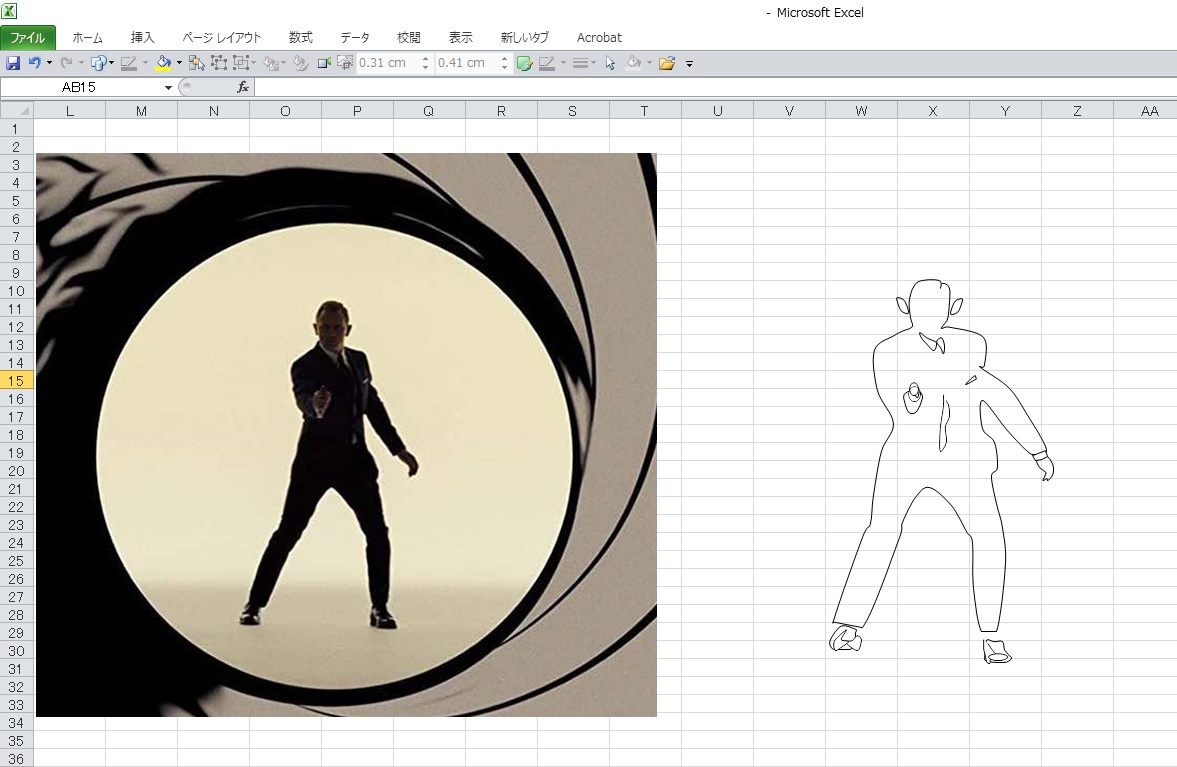Click the green Edit Shape icon
This screenshot has width=1177, height=767.
(525, 63)
